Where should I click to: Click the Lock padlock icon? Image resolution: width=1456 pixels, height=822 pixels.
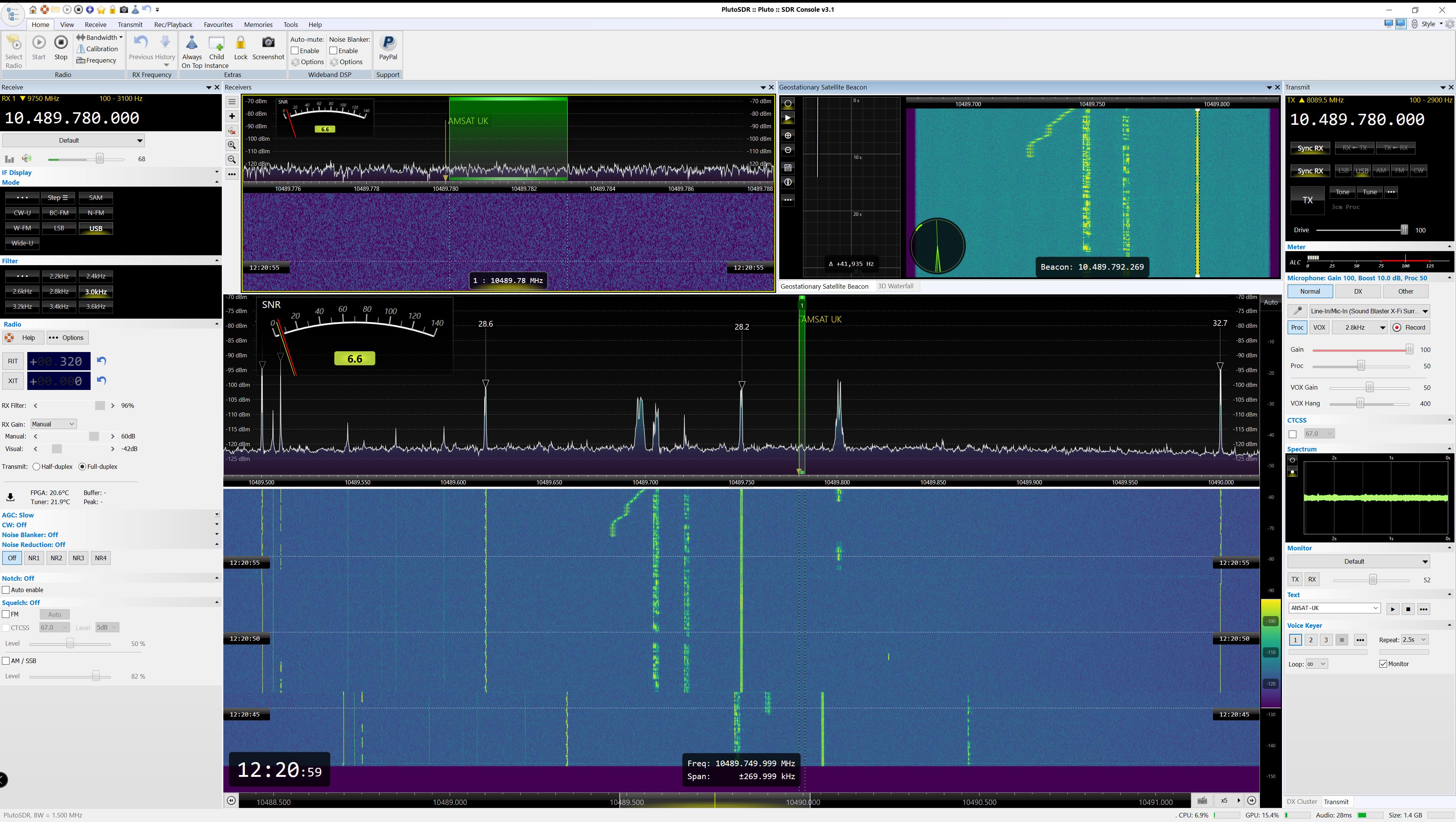(x=240, y=43)
